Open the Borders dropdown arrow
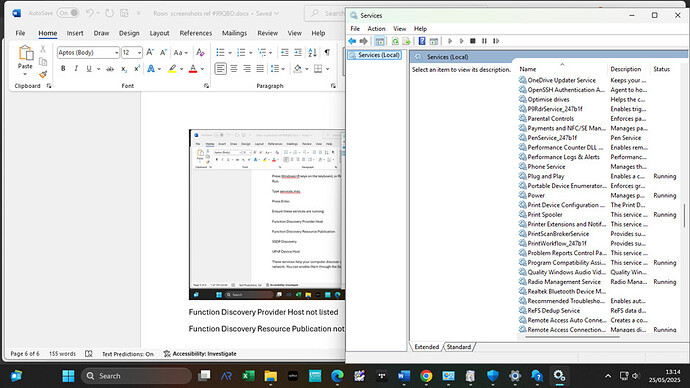Screen dimensions: 690x388 [327, 69]
